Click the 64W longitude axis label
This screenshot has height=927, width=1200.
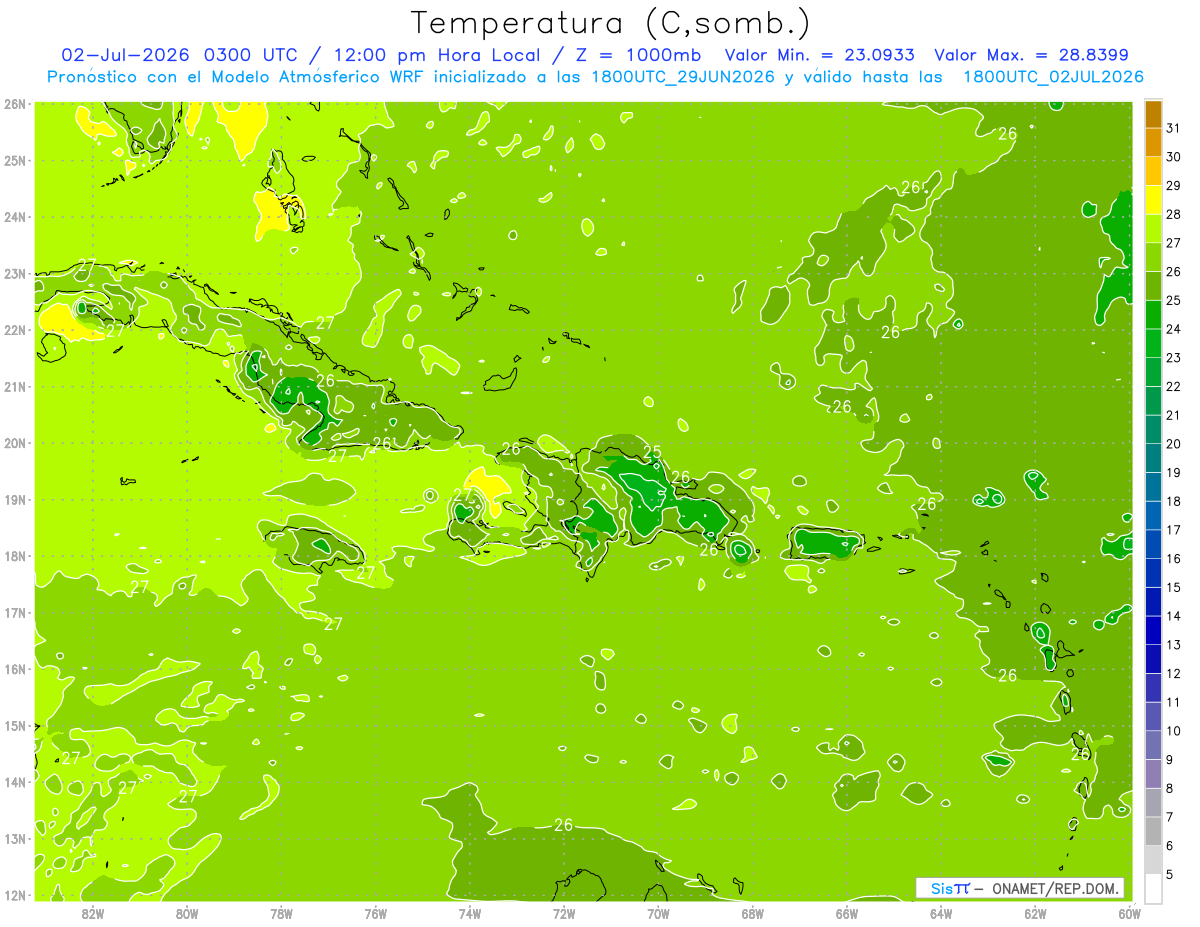point(941,913)
